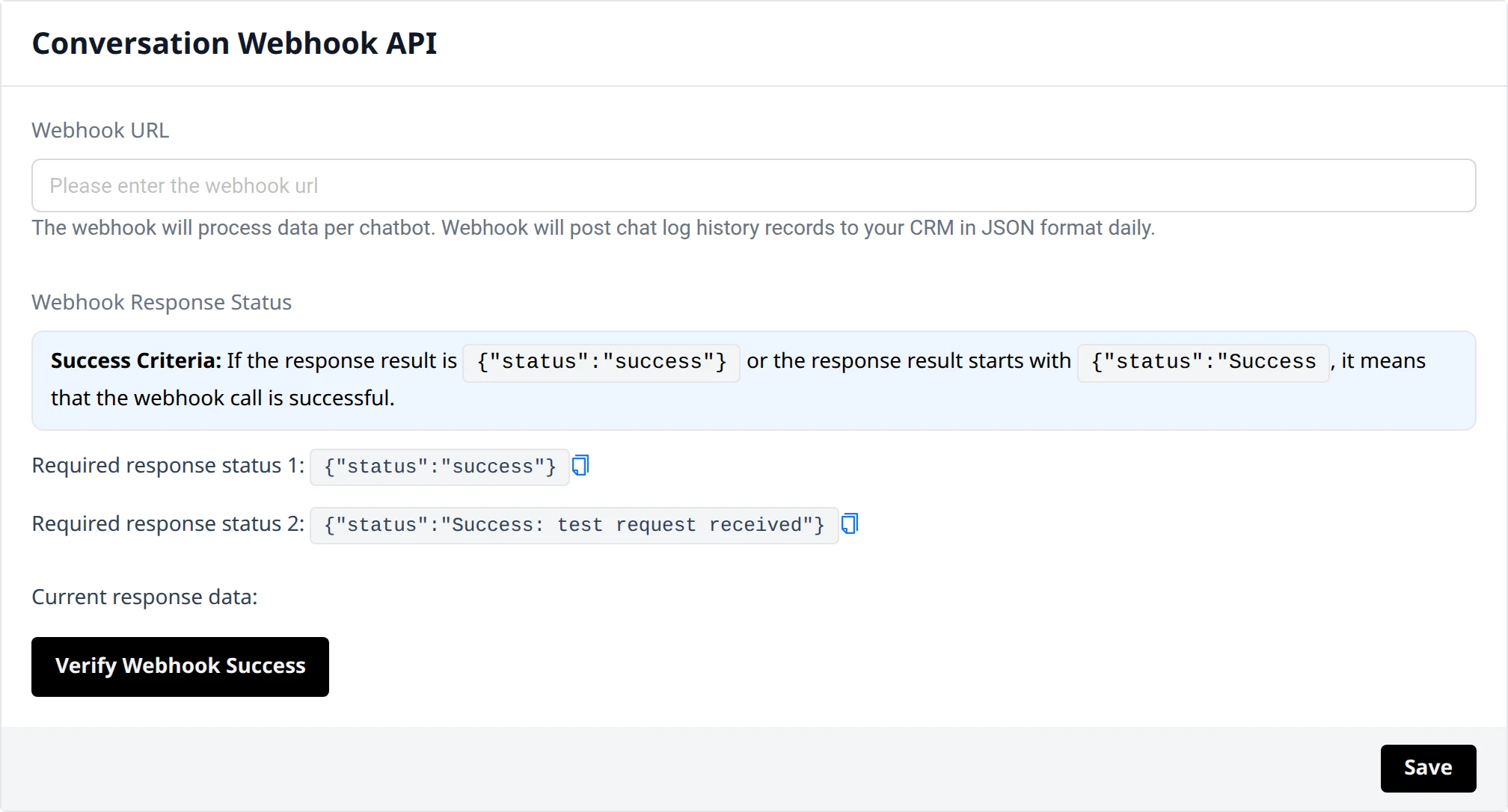Click Verify Webhook Success button
Viewport: 1508px width, 812px height.
[180, 667]
